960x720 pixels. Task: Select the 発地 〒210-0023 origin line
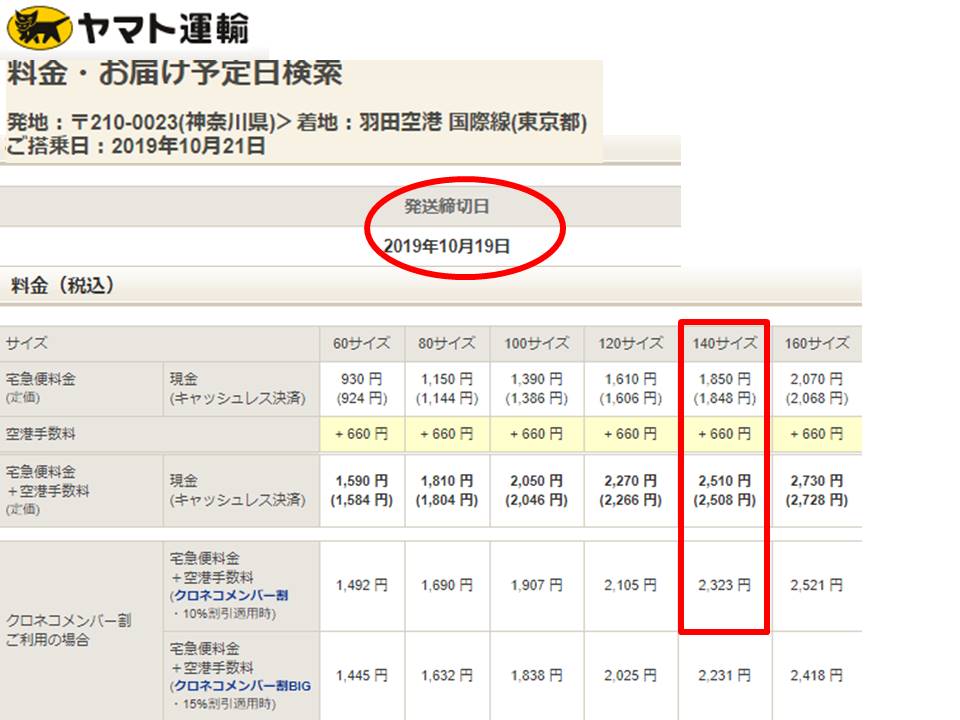297,122
